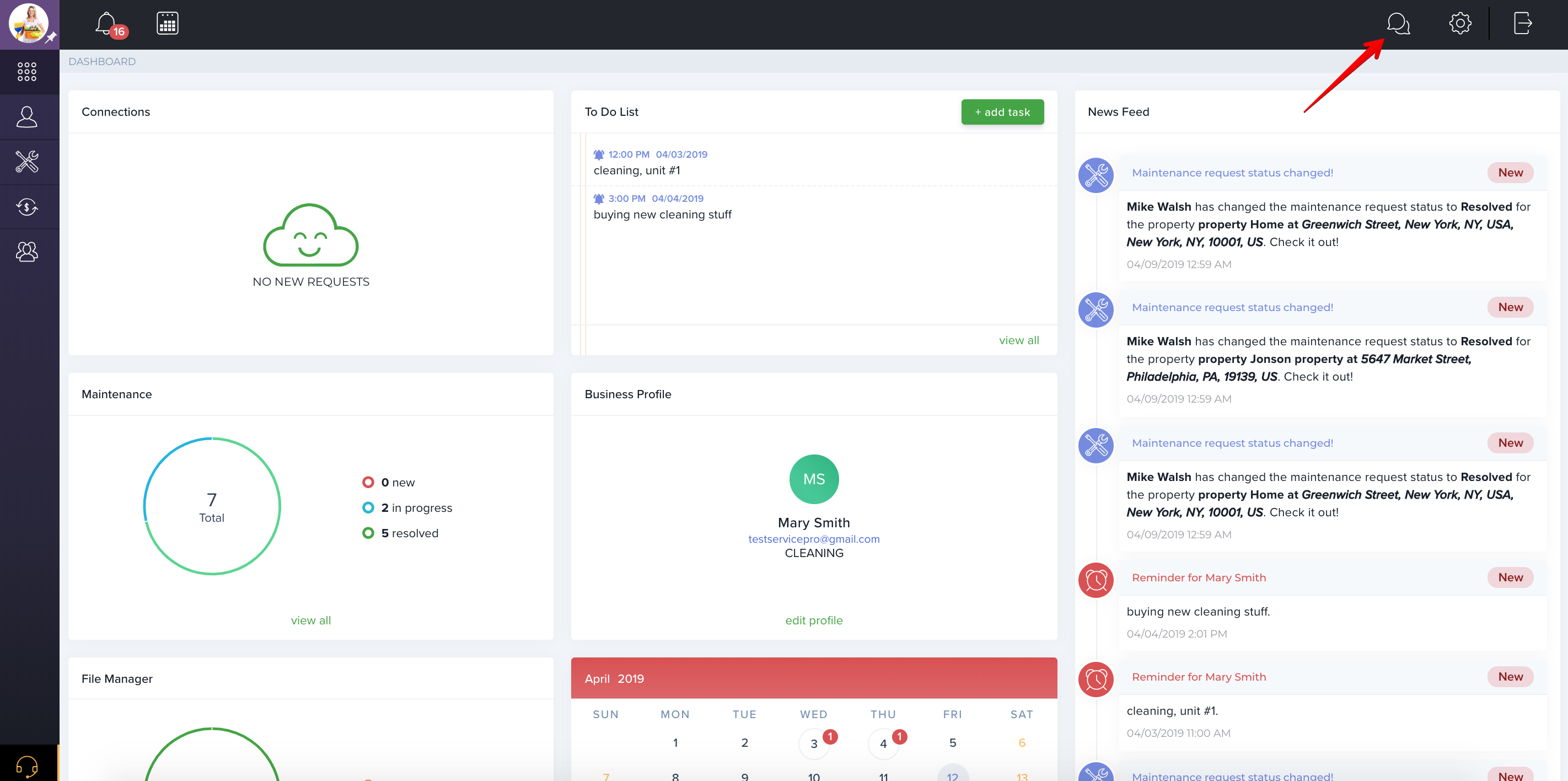This screenshot has width=1568, height=781.
Task: Click New badge on Jonson property news item
Action: tap(1510, 307)
